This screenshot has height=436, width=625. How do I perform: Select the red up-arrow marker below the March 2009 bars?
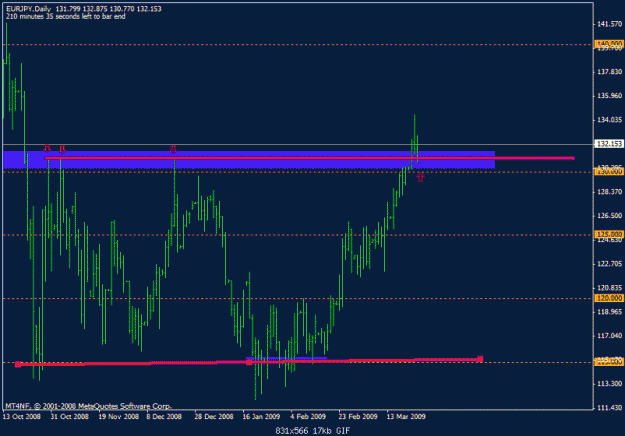click(x=420, y=177)
